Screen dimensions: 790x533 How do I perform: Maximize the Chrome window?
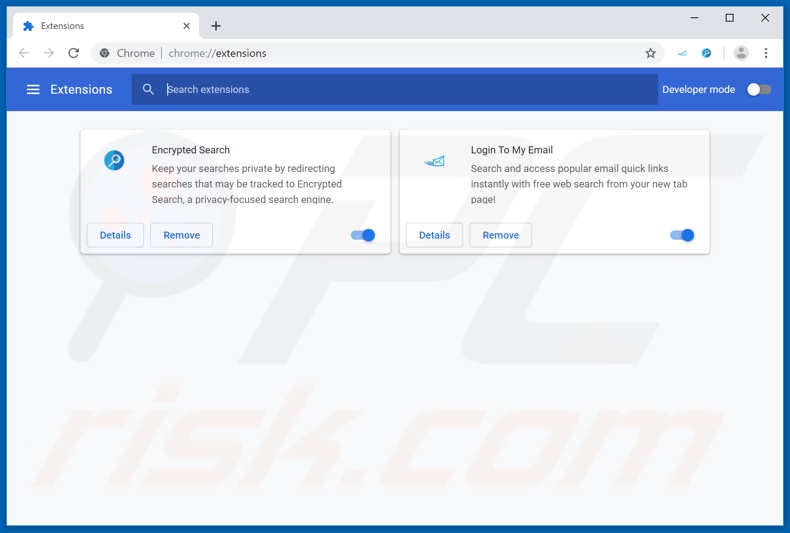tap(730, 18)
